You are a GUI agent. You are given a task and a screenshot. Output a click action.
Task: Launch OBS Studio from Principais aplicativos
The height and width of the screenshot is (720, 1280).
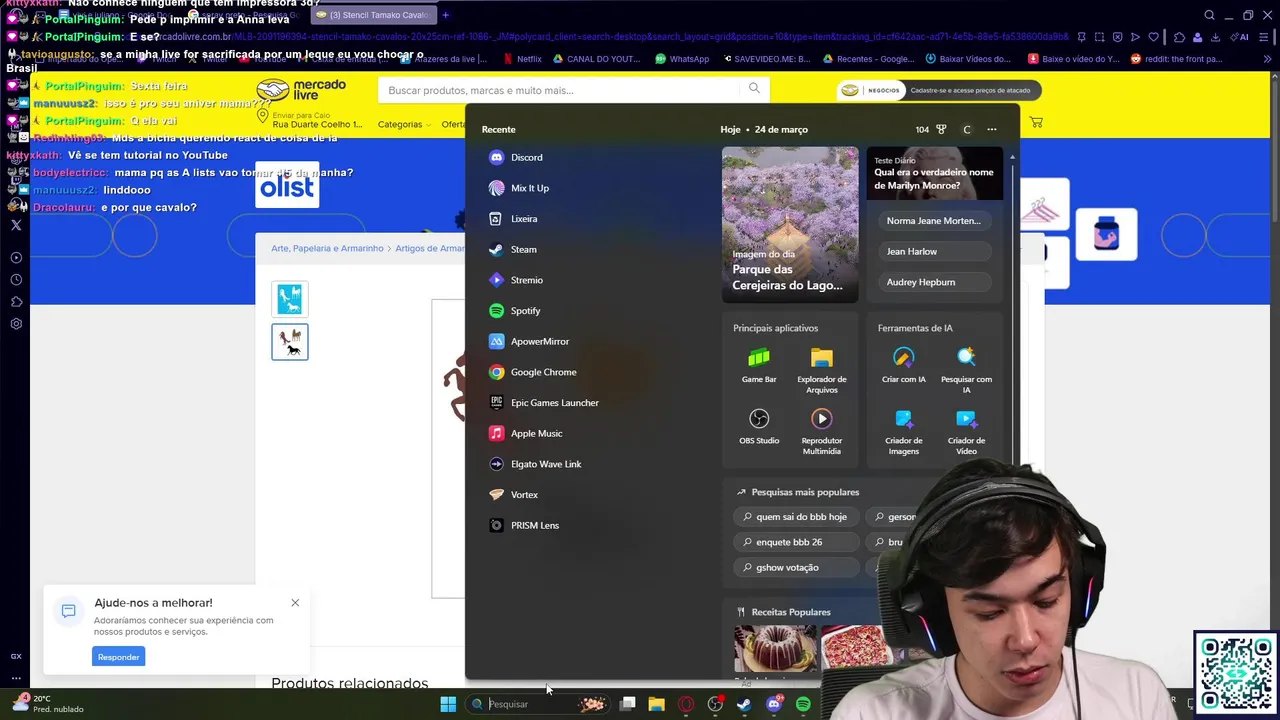point(759,426)
